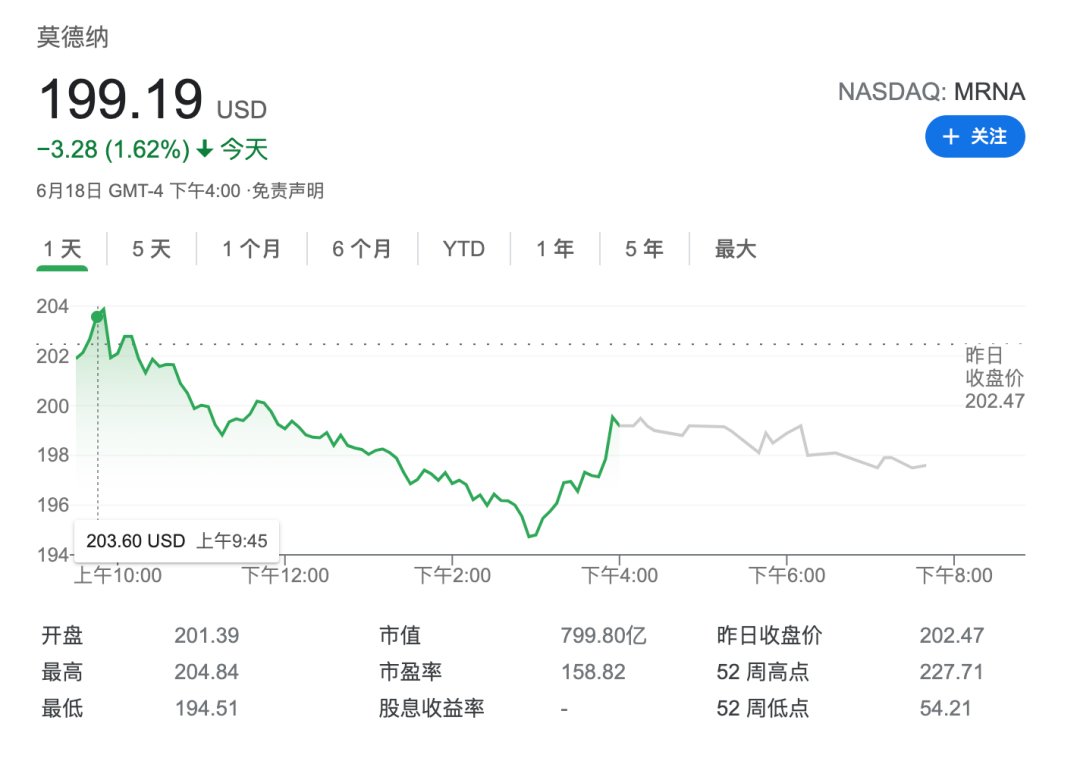Screen dimensions: 1080x758
Task: Click the down arrow next to 今天
Action: click(x=205, y=149)
